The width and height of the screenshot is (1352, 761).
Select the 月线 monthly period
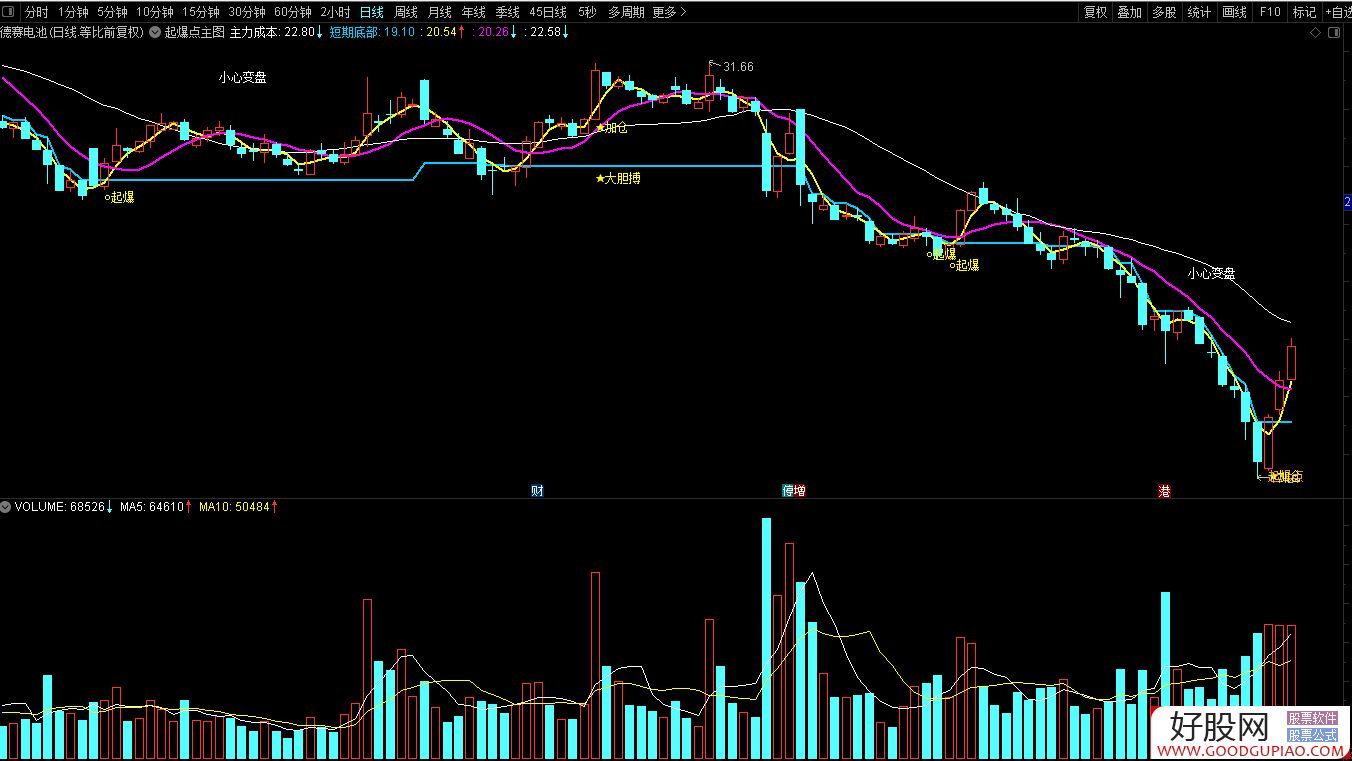pyautogui.click(x=439, y=12)
